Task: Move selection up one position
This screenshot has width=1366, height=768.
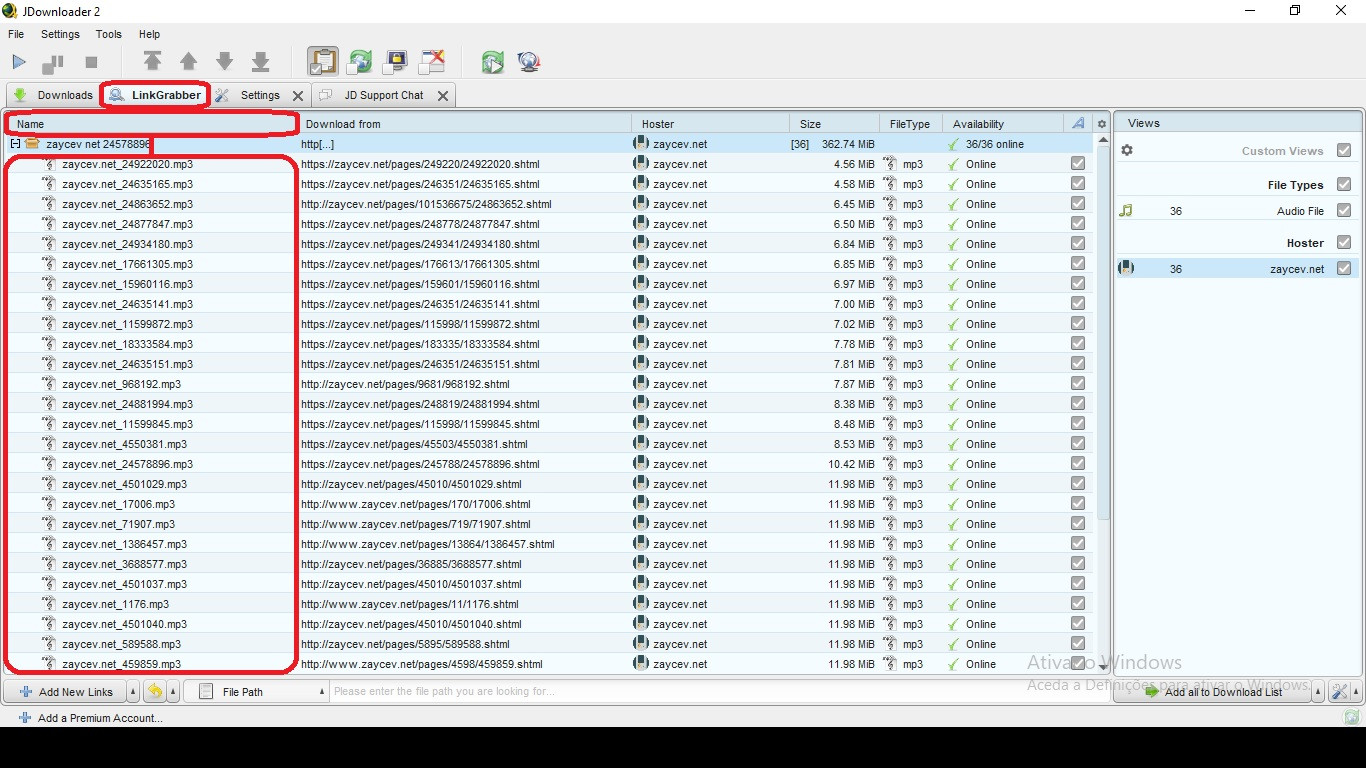Action: tap(188, 62)
